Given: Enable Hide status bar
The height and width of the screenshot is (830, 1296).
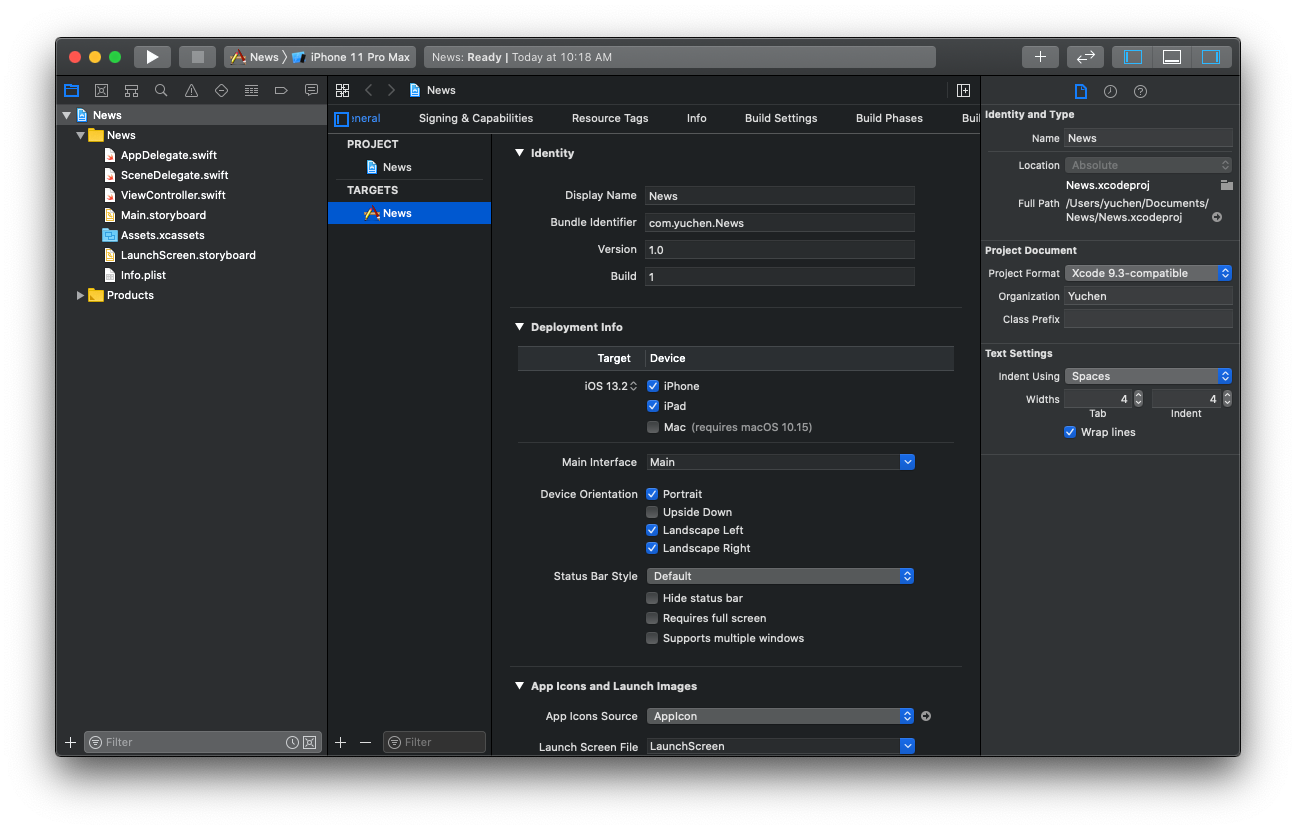Looking at the screenshot, I should (652, 598).
